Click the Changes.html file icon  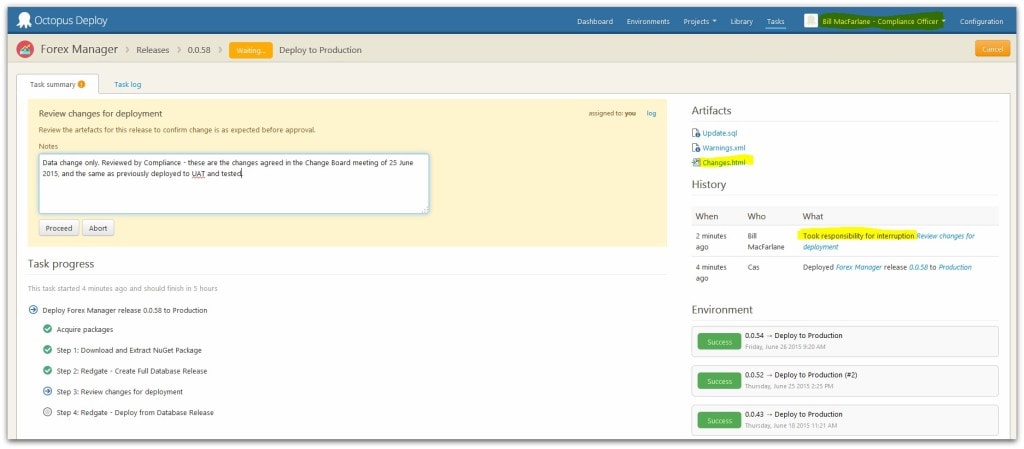coord(696,163)
